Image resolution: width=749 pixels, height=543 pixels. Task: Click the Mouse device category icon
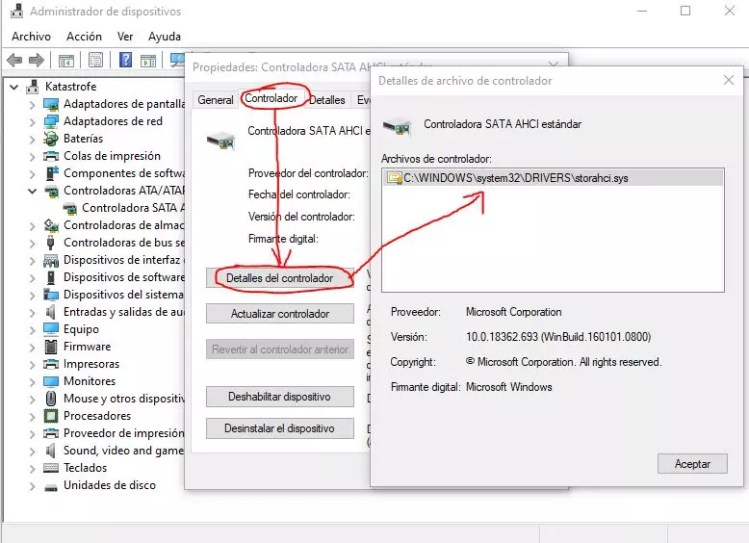tap(52, 399)
